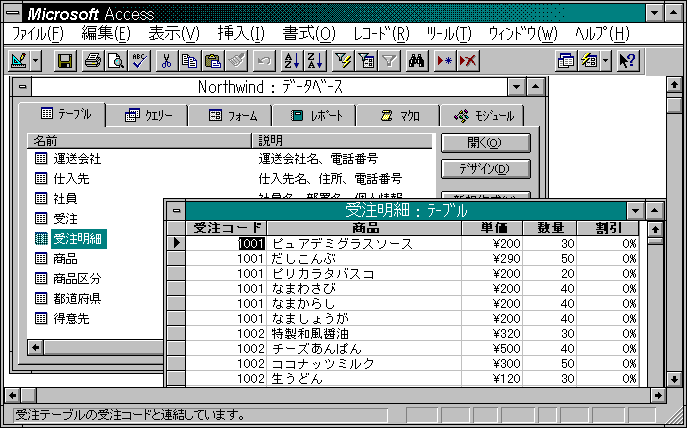This screenshot has height=428, width=687.
Task: Click the 説明 column header
Action: pos(342,141)
